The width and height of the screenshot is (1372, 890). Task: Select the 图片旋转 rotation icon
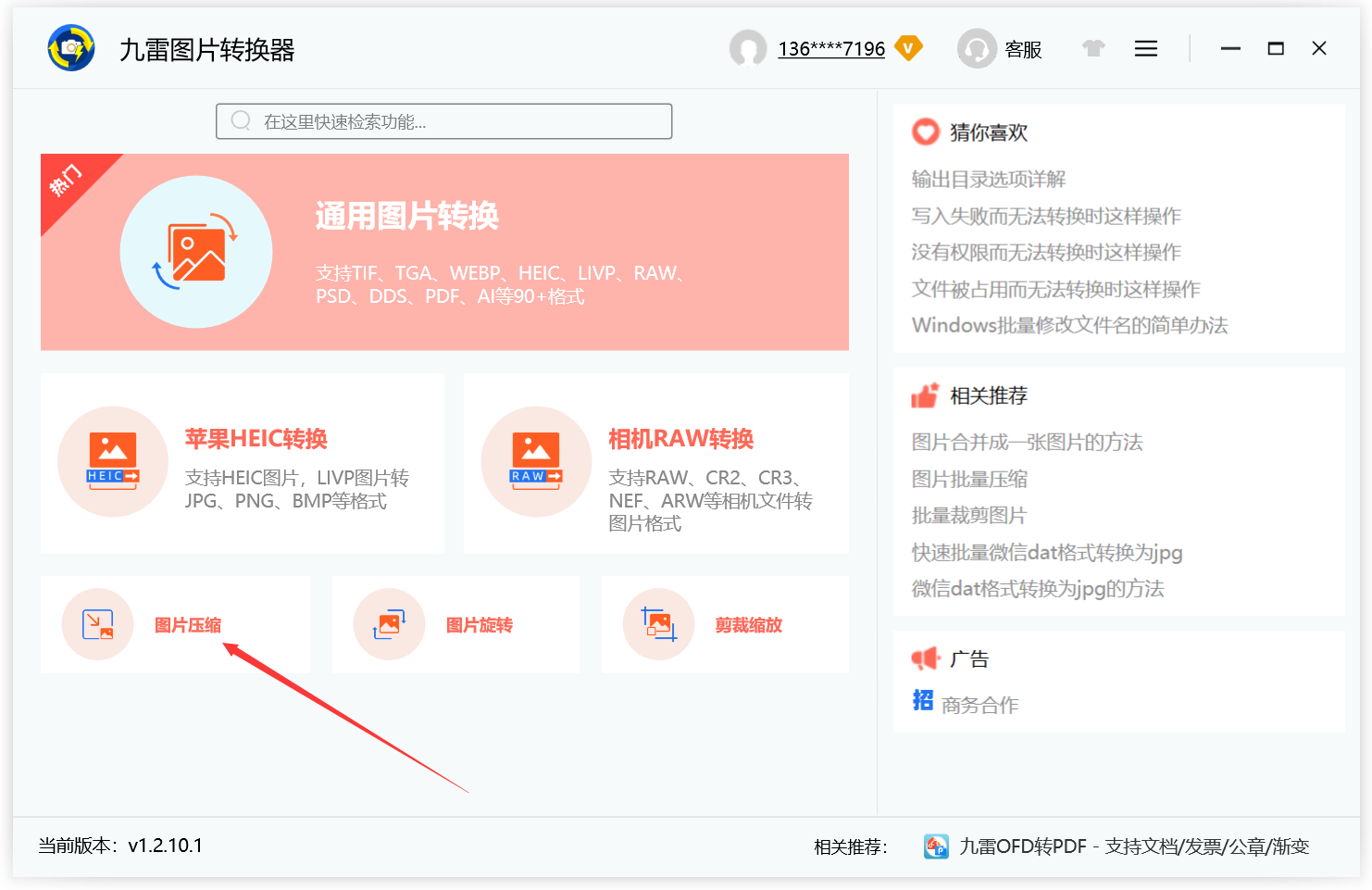click(x=389, y=624)
